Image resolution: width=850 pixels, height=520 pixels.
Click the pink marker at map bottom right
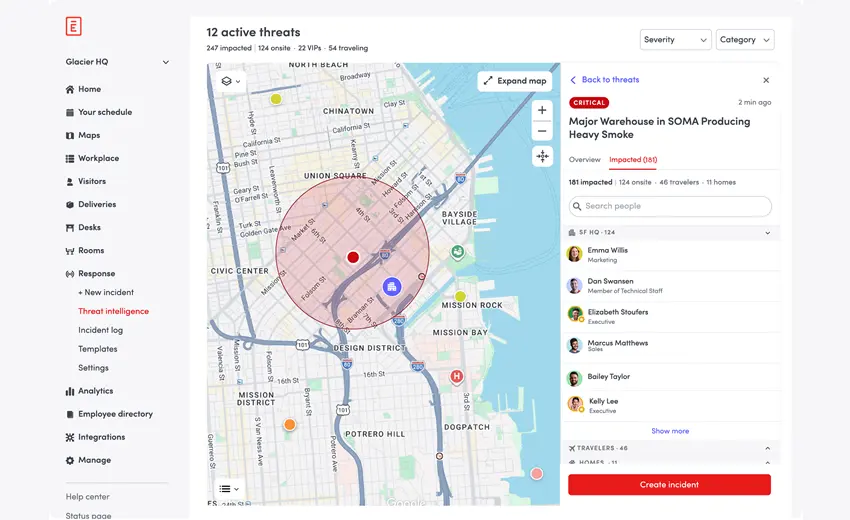[x=536, y=473]
